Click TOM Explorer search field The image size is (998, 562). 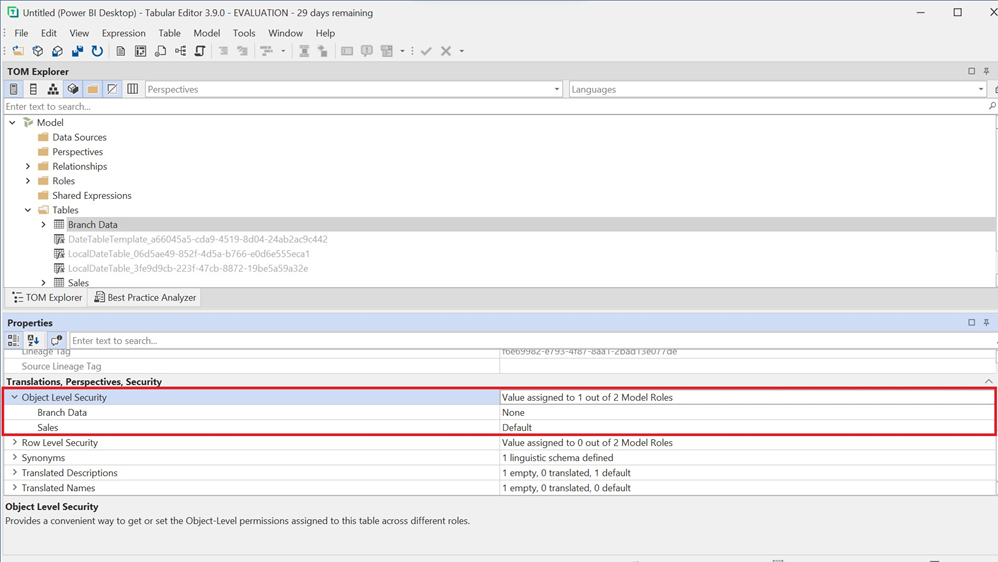(x=496, y=106)
